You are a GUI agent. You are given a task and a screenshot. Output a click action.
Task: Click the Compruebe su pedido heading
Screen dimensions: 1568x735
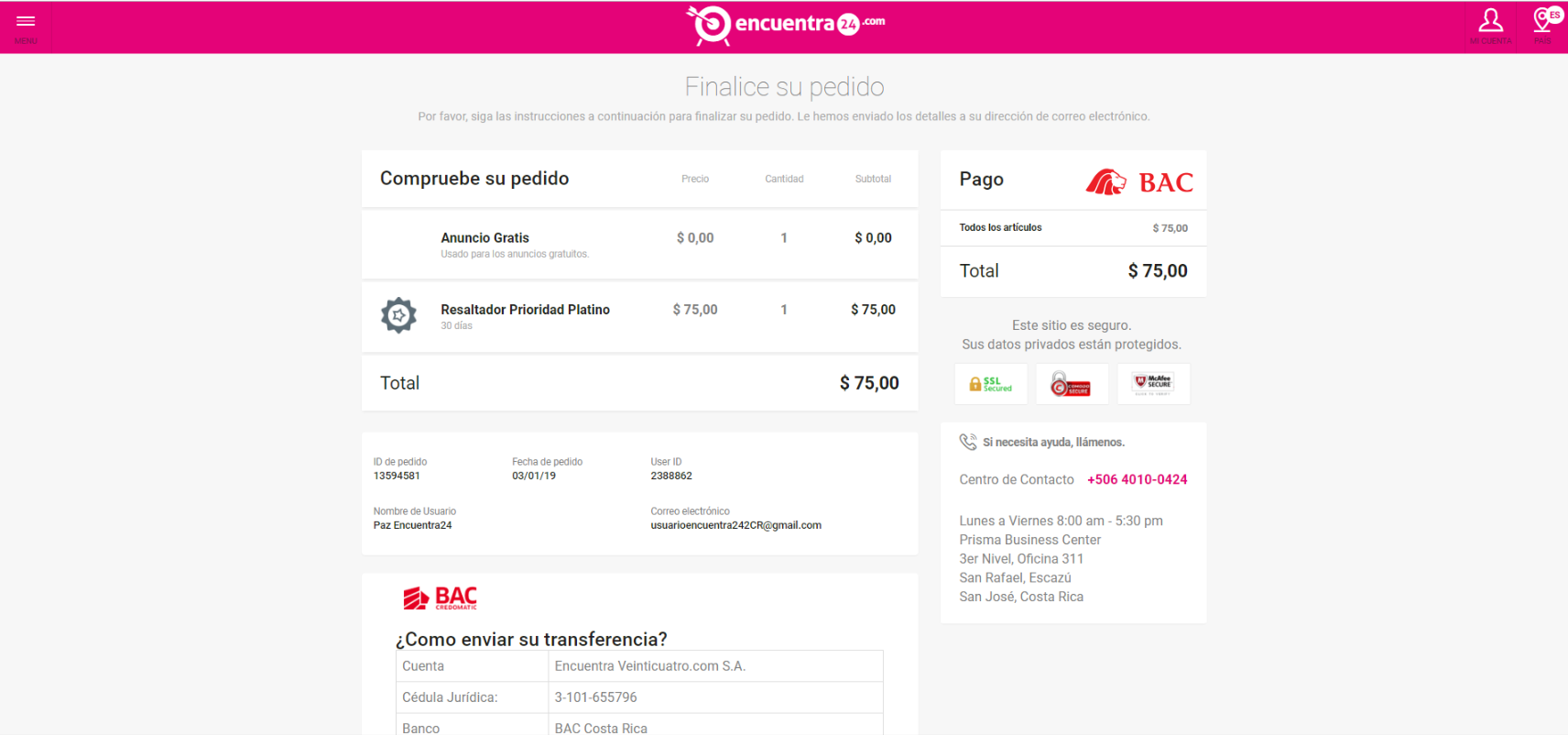[474, 179]
